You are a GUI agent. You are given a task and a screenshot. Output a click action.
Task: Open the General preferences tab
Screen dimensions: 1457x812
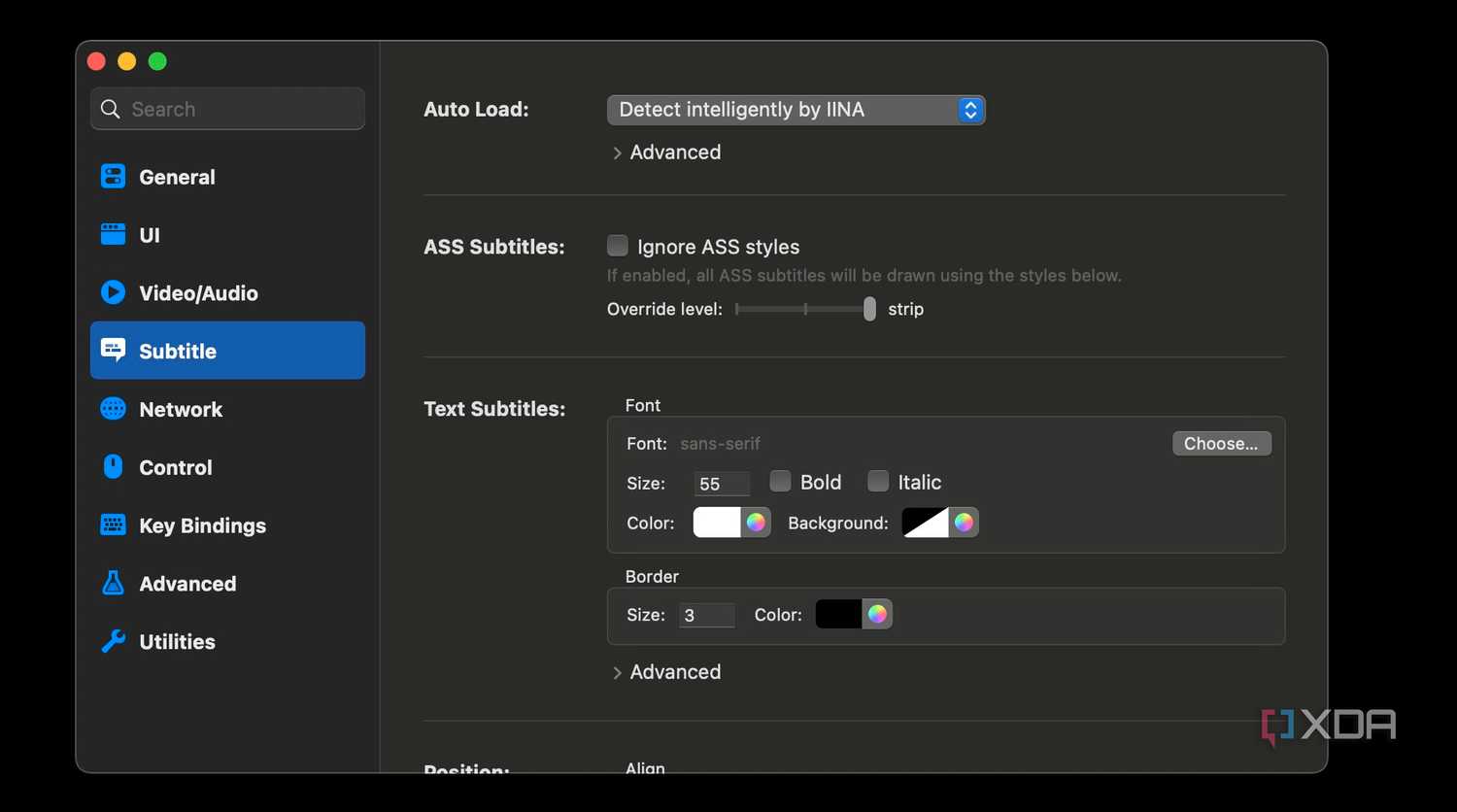click(x=227, y=177)
